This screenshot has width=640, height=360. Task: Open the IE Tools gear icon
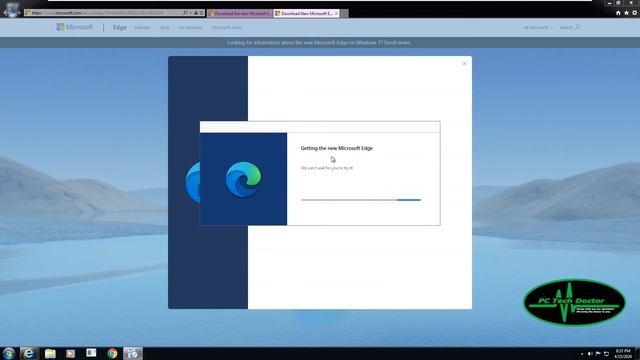click(x=634, y=13)
